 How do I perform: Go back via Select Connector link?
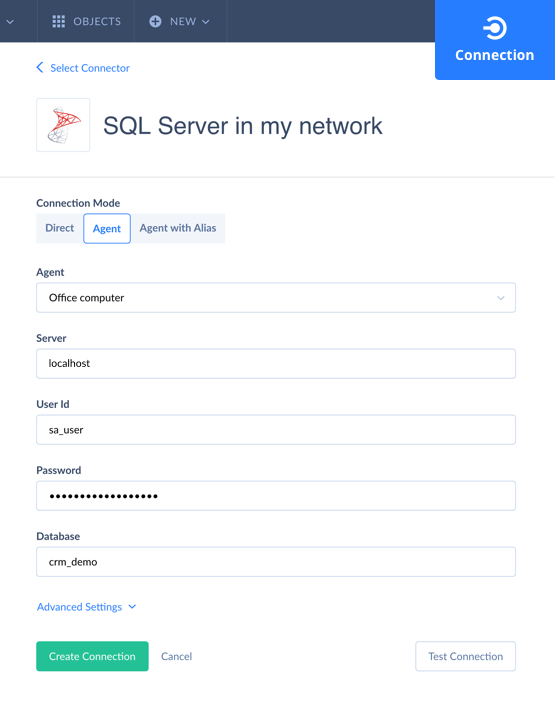pyautogui.click(x=90, y=68)
